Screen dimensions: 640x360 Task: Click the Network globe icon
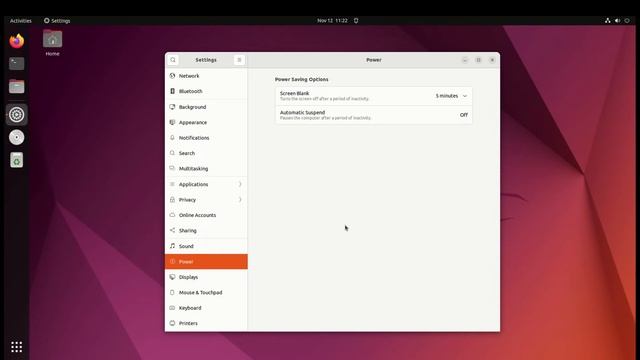click(x=172, y=76)
